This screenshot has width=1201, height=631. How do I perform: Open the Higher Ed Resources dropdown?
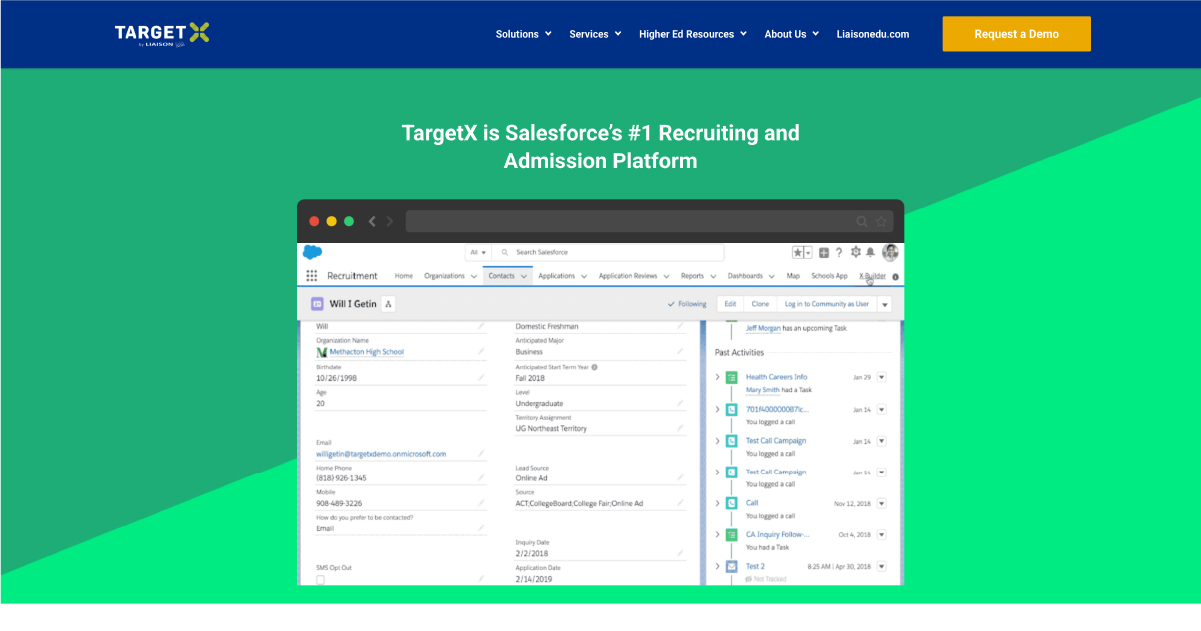point(693,34)
